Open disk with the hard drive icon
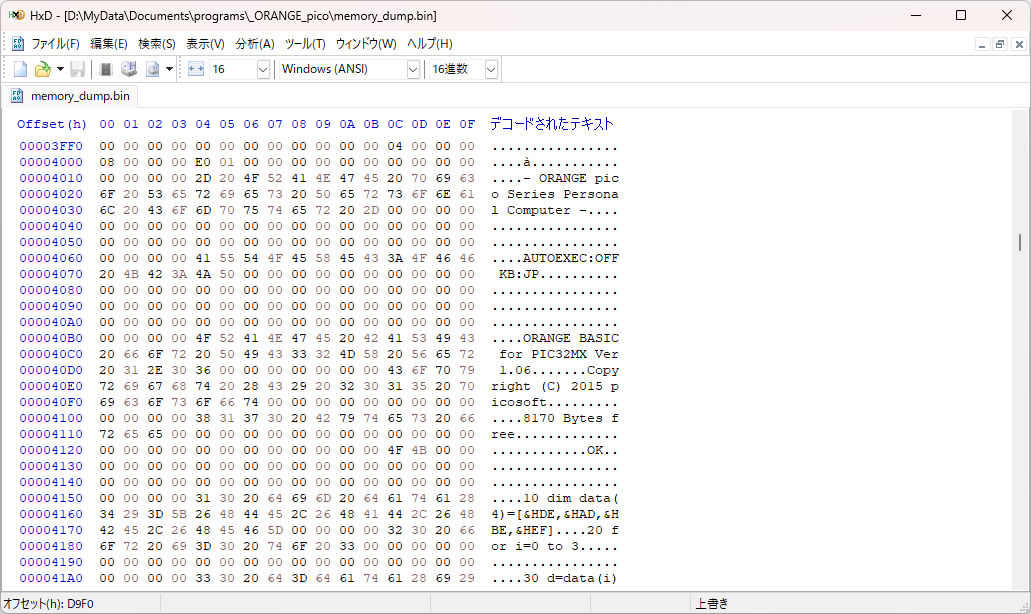The height and width of the screenshot is (614, 1031). (129, 69)
